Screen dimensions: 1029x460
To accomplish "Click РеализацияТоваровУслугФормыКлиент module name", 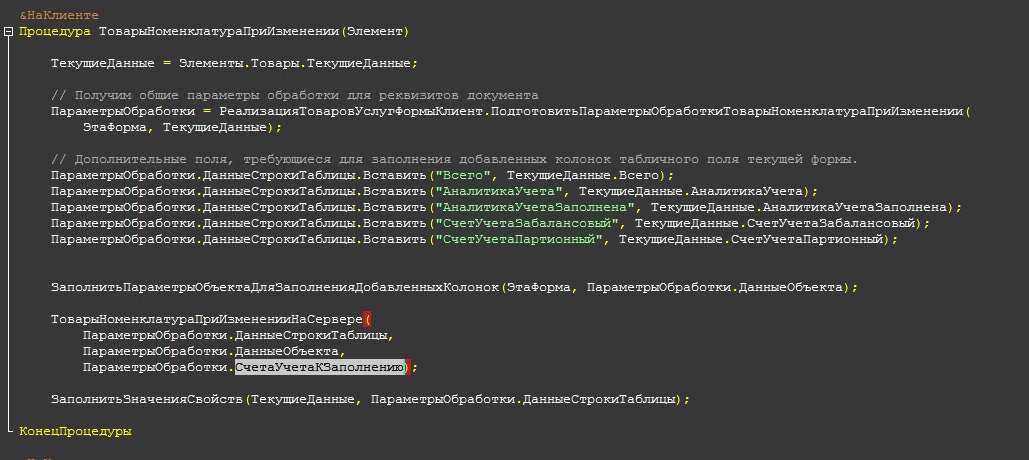I will 352,111.
